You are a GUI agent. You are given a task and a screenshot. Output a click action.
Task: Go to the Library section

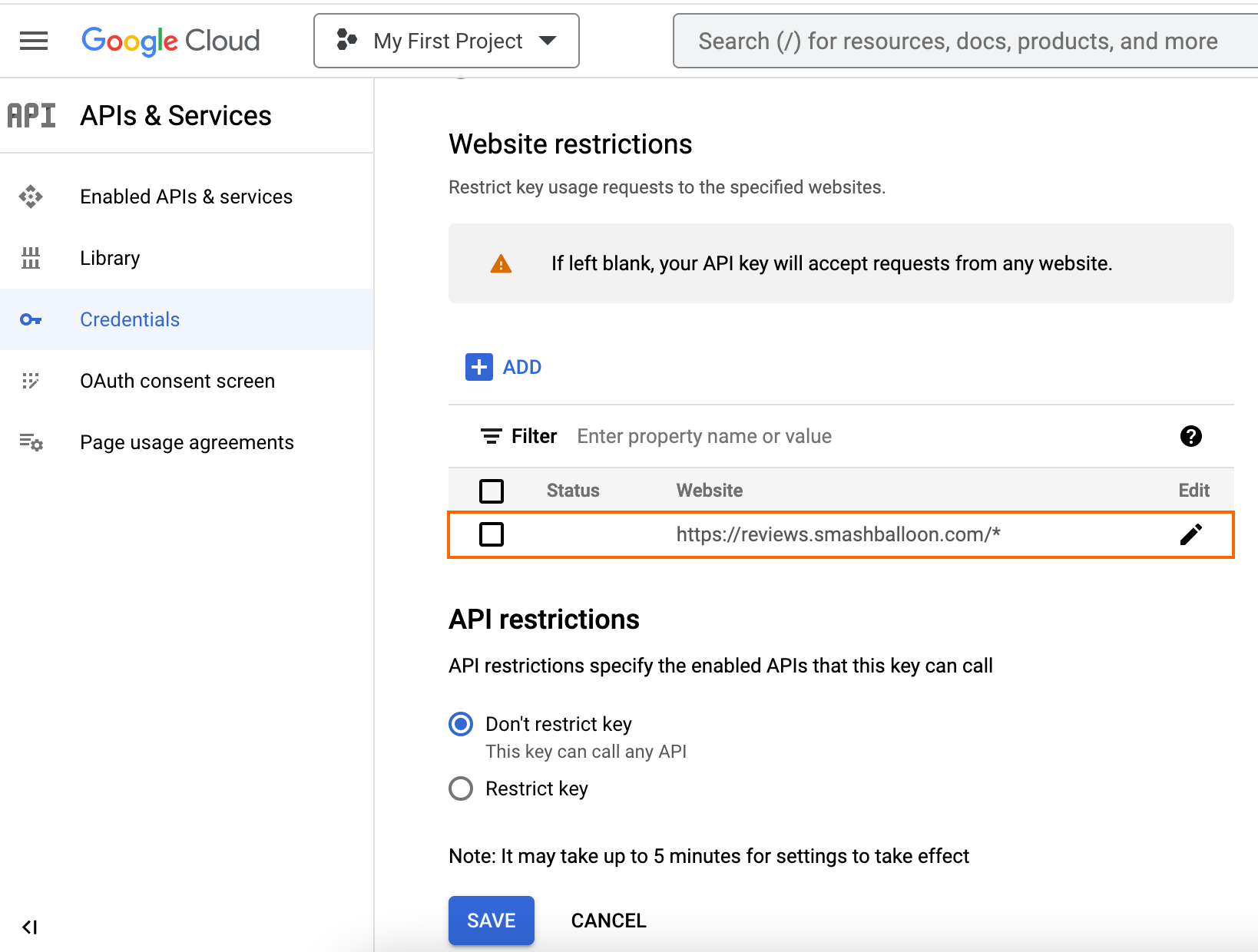(110, 258)
